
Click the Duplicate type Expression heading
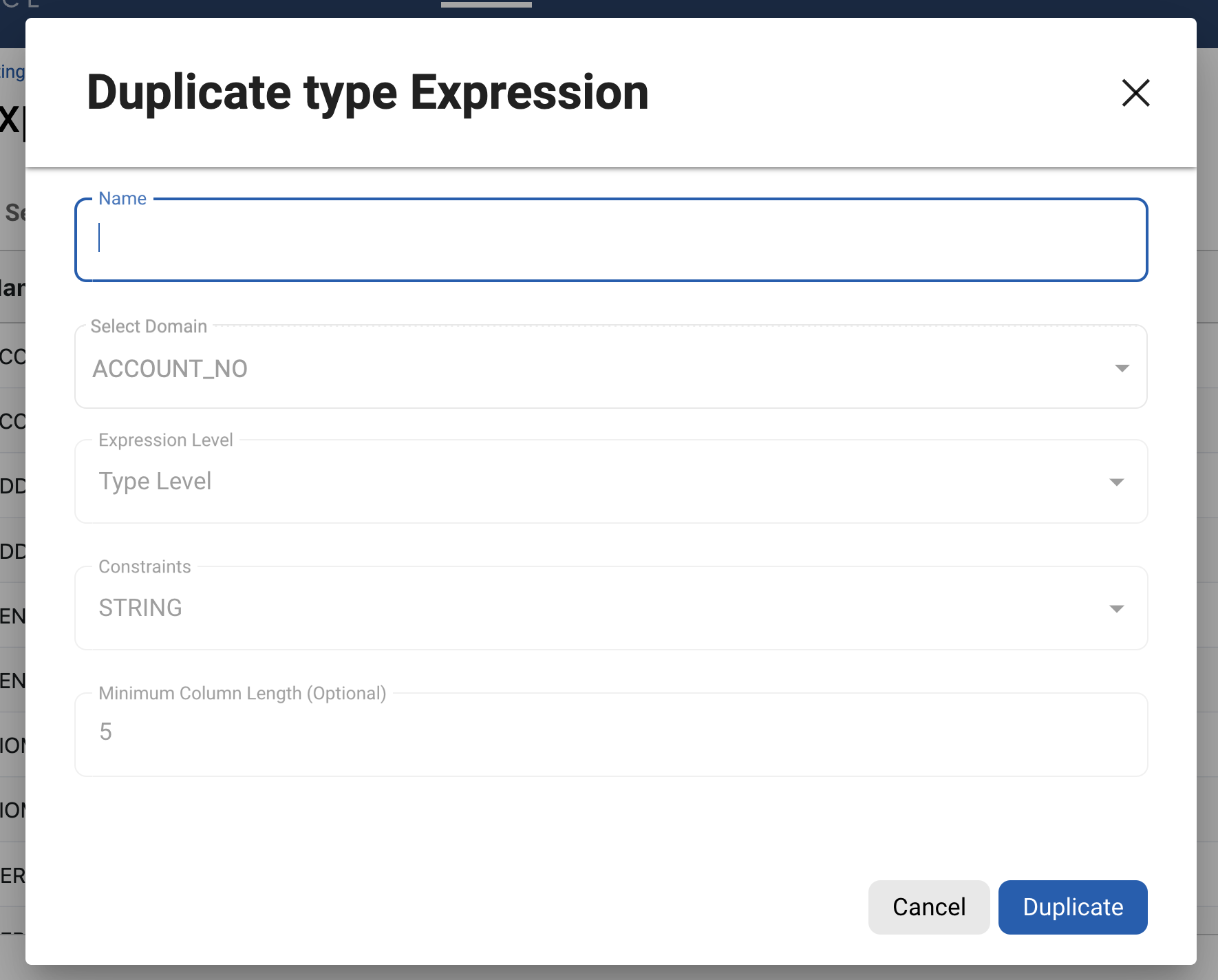point(367,93)
